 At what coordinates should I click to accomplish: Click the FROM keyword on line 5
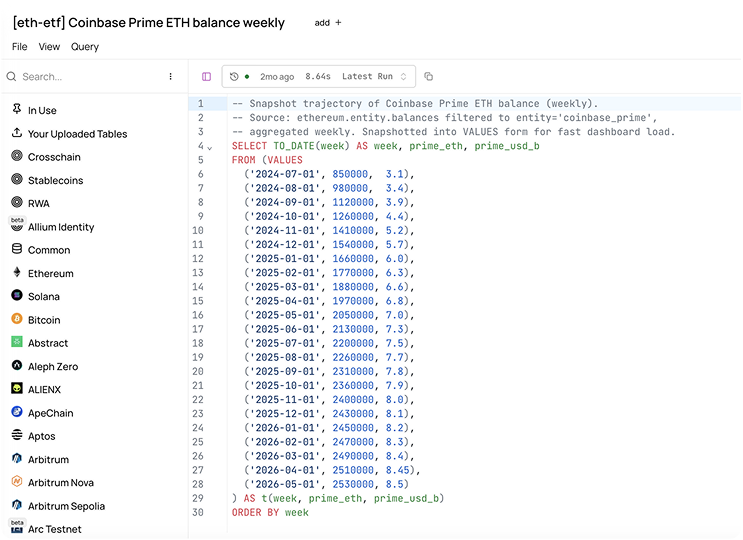243,160
